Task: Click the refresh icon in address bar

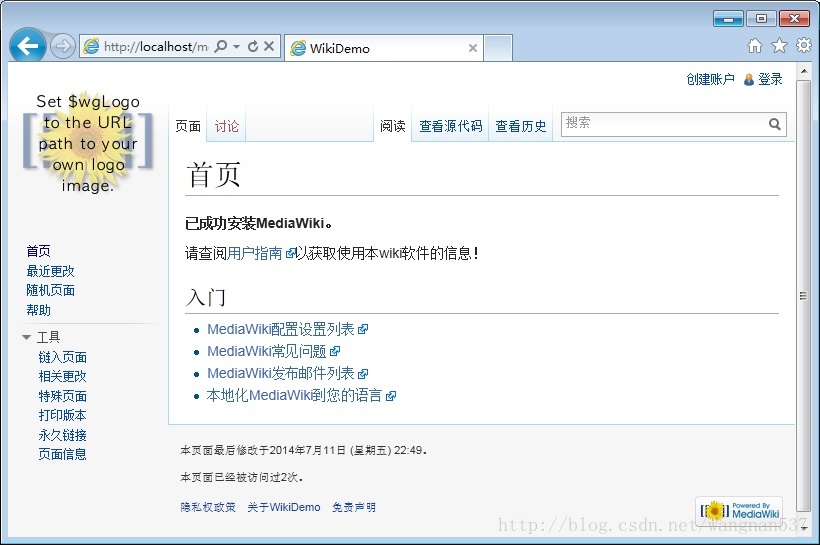Action: (x=253, y=47)
